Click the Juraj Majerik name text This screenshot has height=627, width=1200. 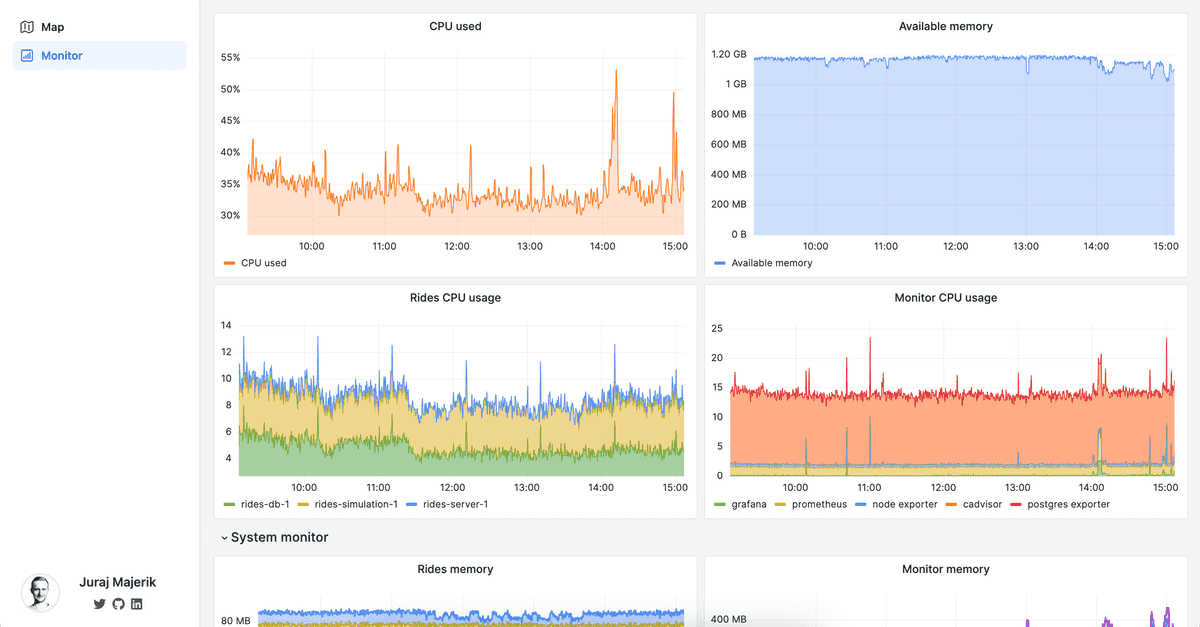click(x=118, y=582)
